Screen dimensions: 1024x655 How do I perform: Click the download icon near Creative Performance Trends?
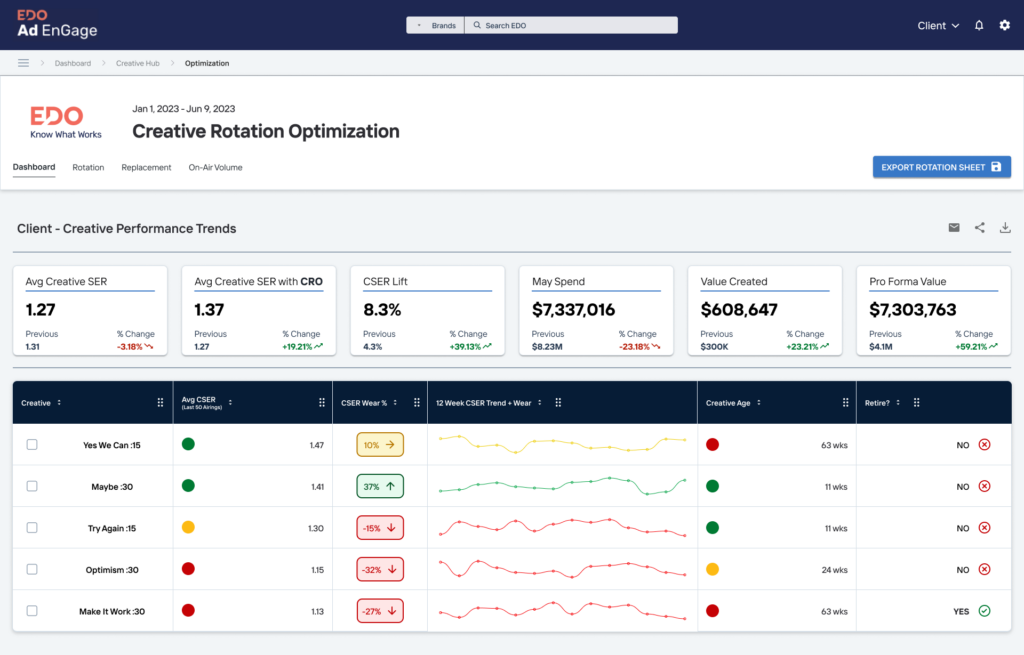point(1004,228)
